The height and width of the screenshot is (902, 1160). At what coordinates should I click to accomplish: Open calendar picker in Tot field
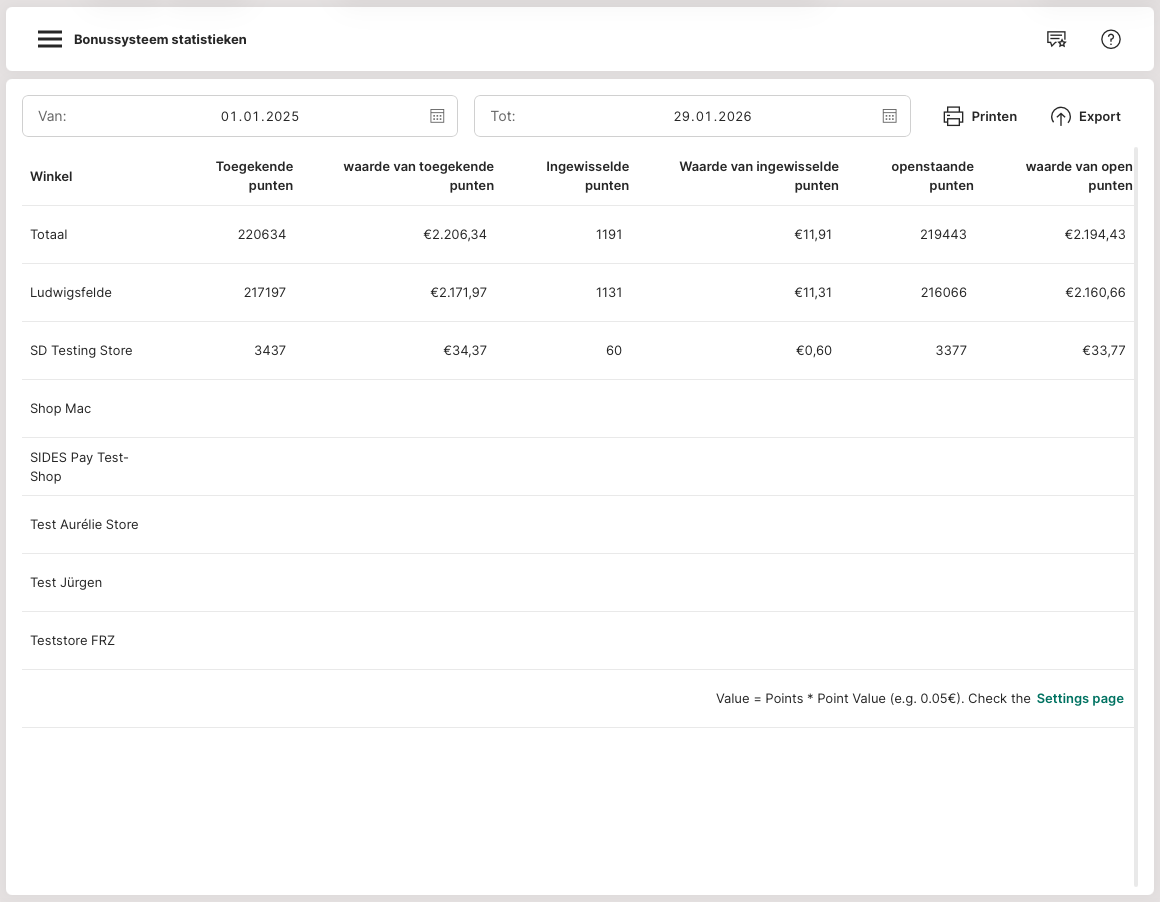coord(889,116)
